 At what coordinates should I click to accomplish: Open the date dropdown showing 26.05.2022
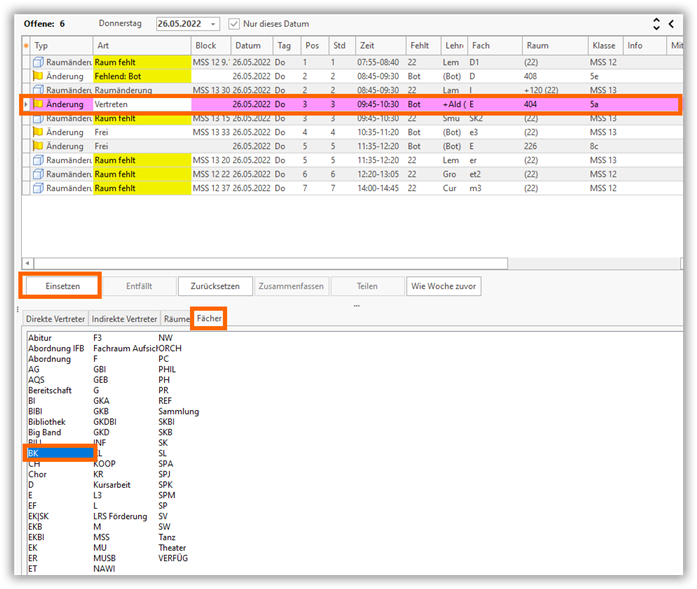pyautogui.click(x=214, y=23)
